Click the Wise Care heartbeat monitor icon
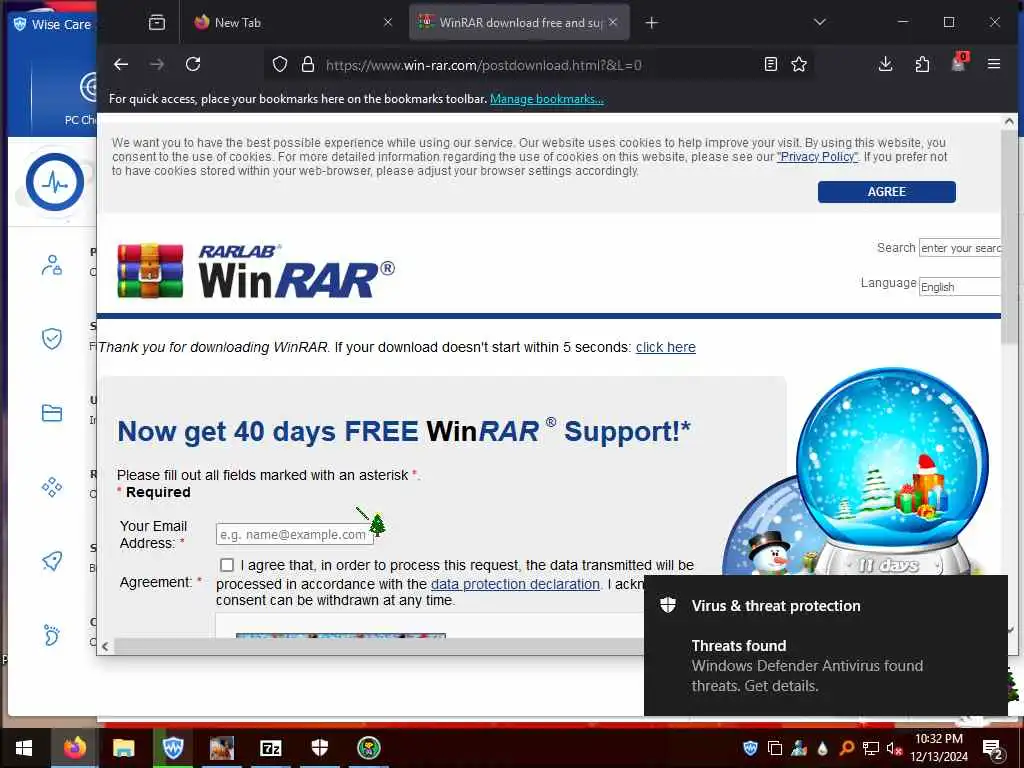This screenshot has width=1024, height=768. (x=55, y=182)
